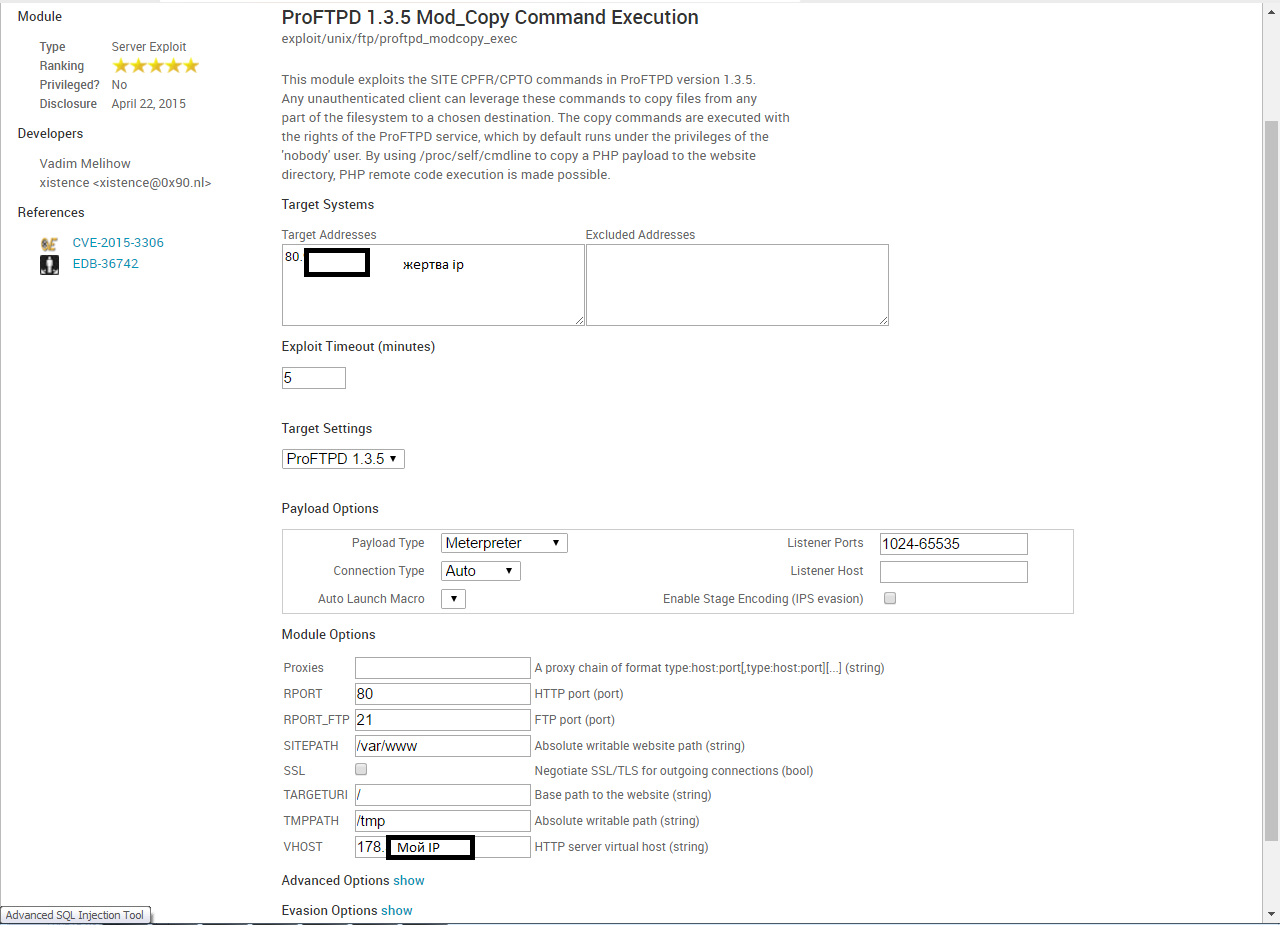1280x925 pixels.
Task: Click the 'References' sidebar heading
Action: pos(51,213)
